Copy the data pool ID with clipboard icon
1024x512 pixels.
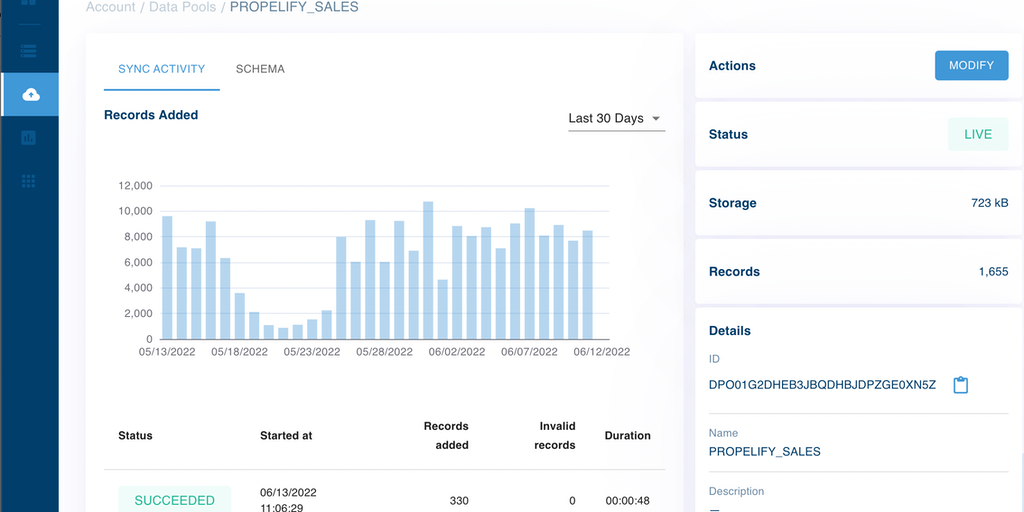point(960,385)
